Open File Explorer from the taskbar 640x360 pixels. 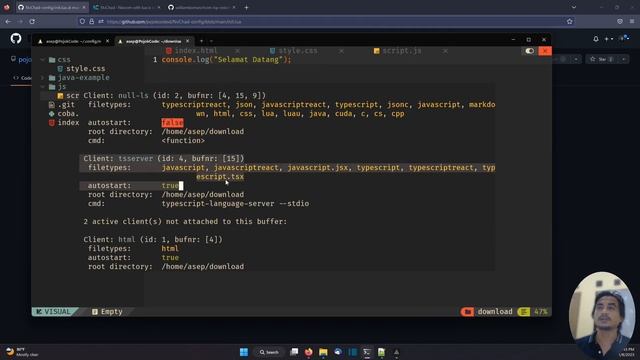pos(323,352)
